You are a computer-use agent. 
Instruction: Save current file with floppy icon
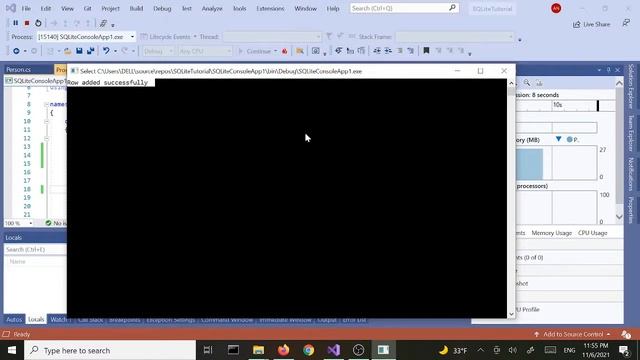(x=79, y=51)
